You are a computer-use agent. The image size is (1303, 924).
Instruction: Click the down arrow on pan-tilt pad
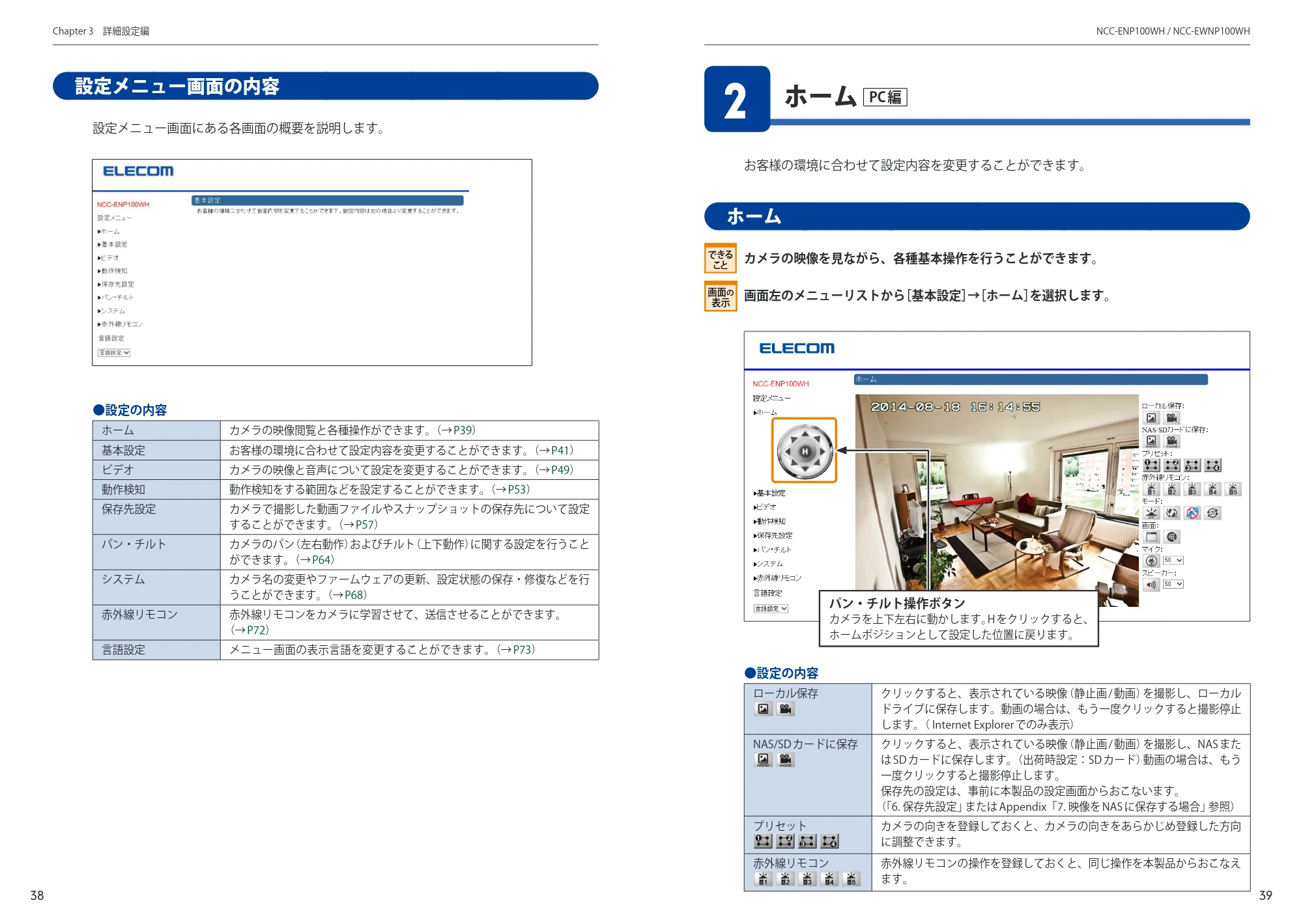coord(805,469)
